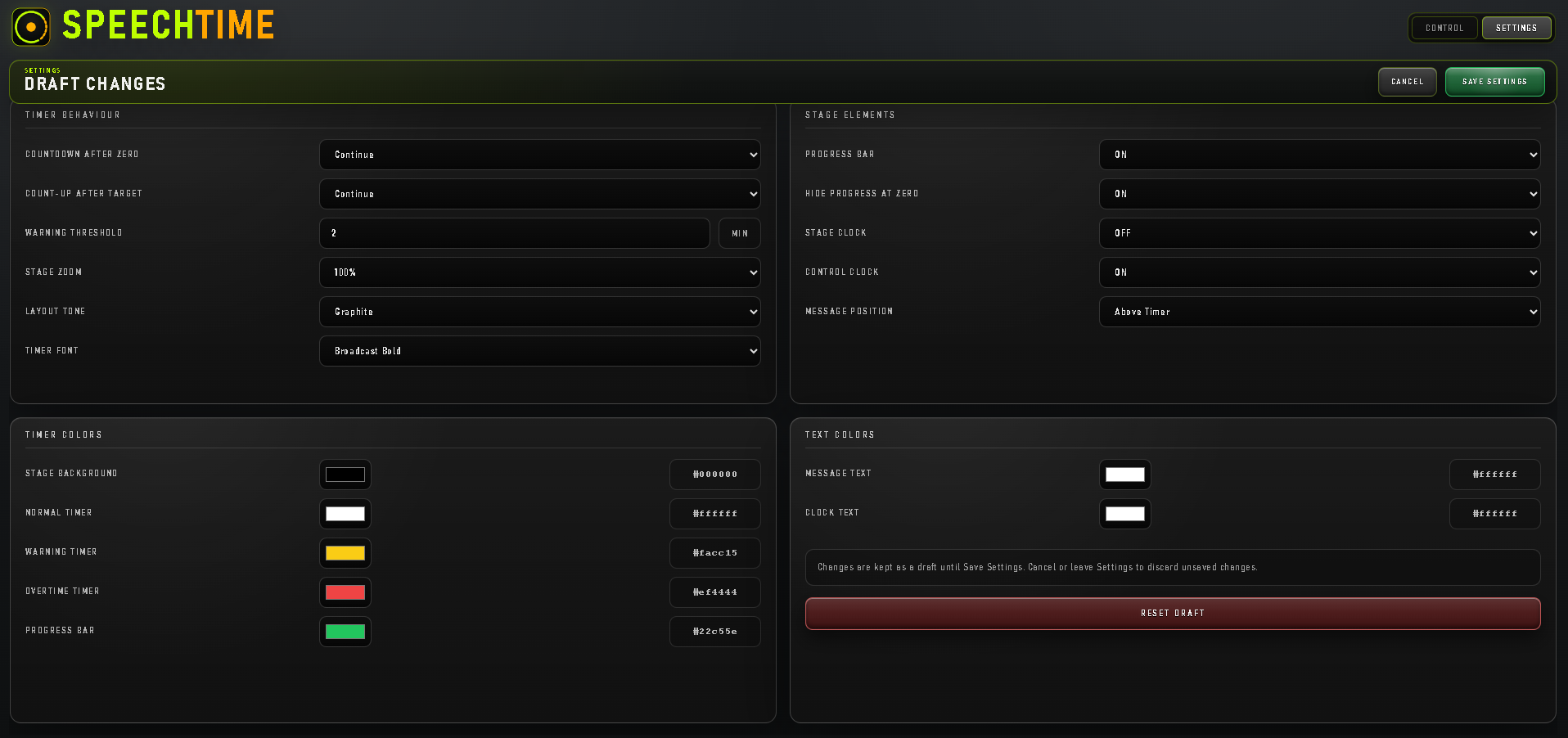The width and height of the screenshot is (1568, 738).
Task: Edit the Message Text hex field
Action: (1495, 475)
